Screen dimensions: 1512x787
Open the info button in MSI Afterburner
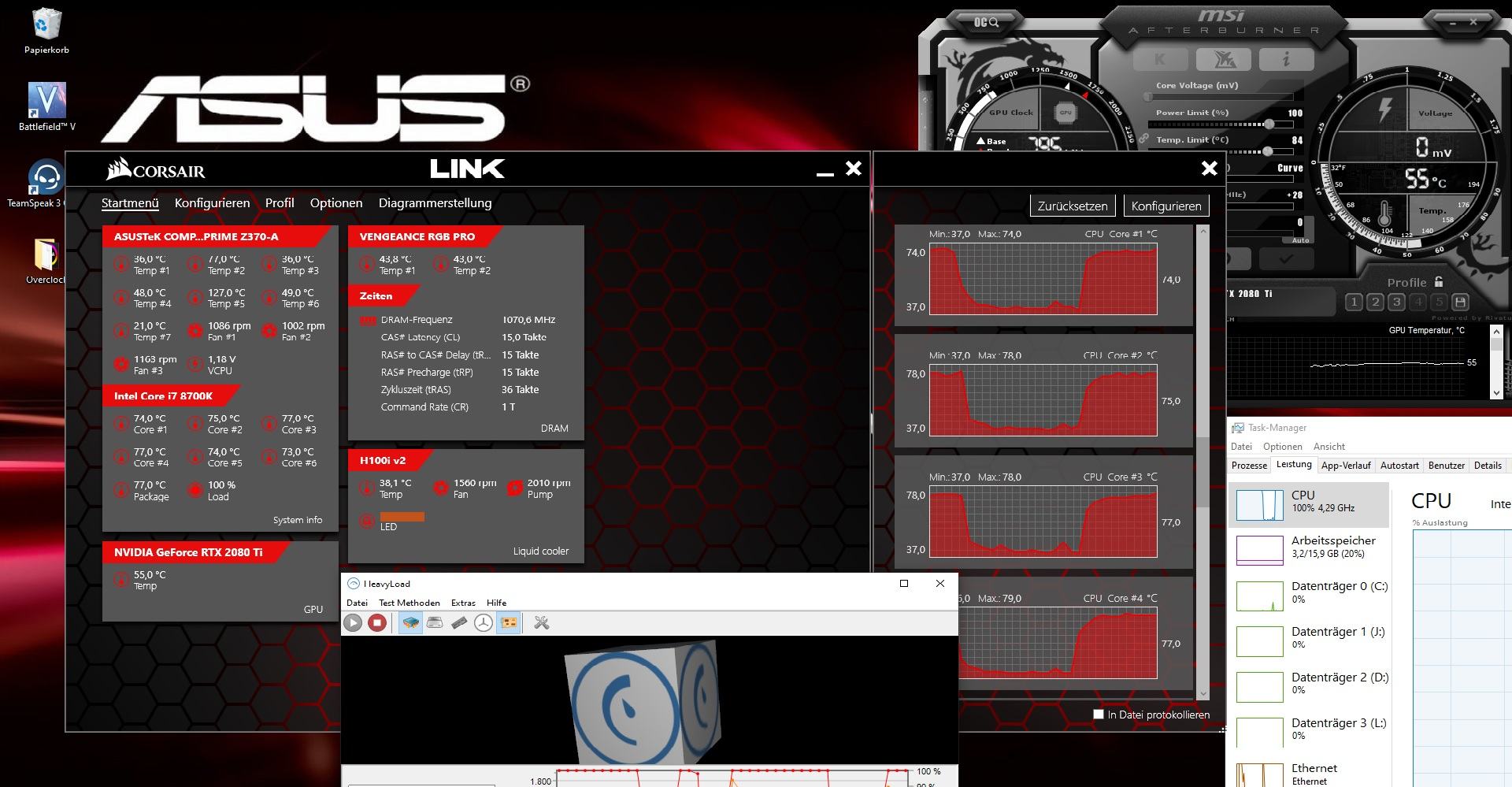tap(1286, 59)
